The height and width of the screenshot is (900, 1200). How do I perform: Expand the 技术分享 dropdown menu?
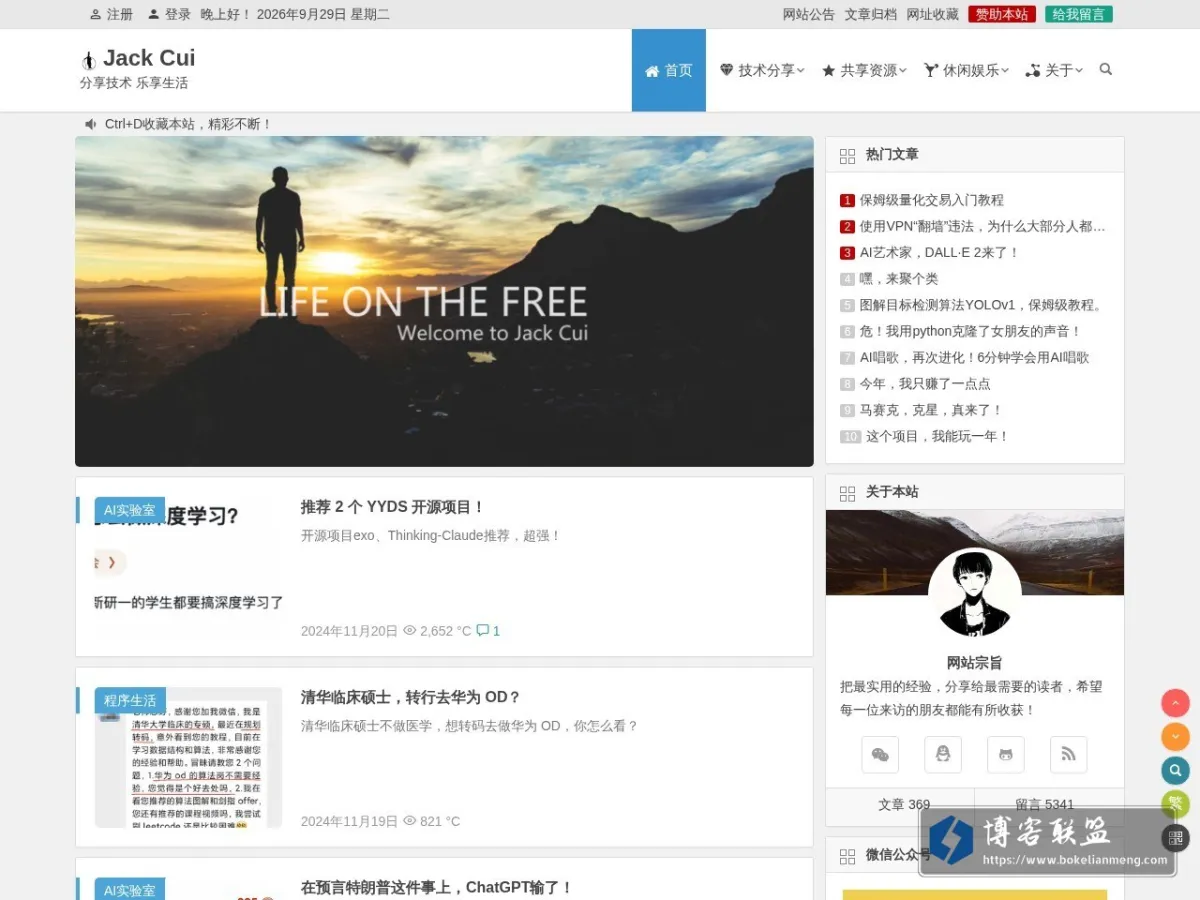pos(762,70)
